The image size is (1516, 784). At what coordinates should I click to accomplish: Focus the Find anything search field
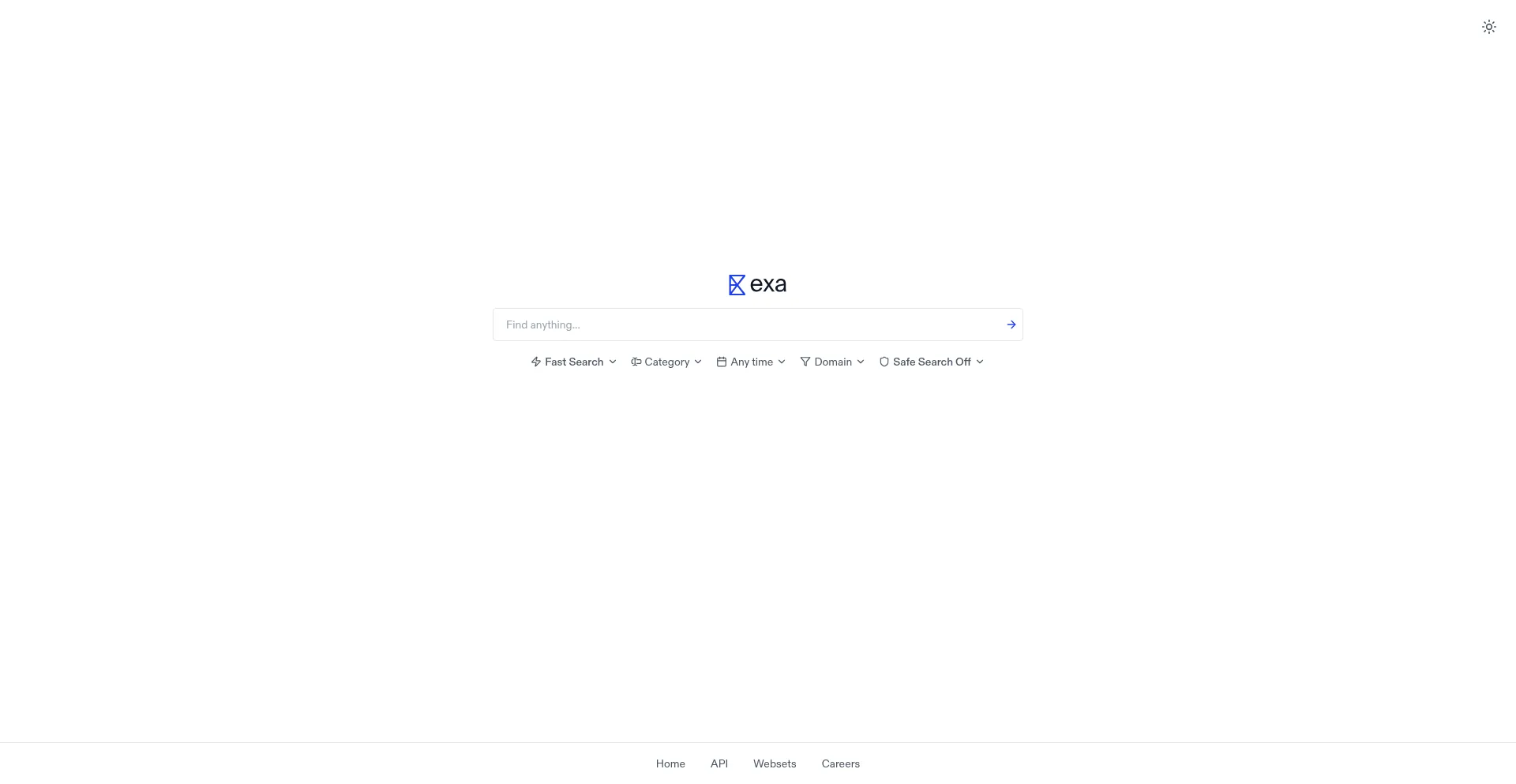point(750,324)
